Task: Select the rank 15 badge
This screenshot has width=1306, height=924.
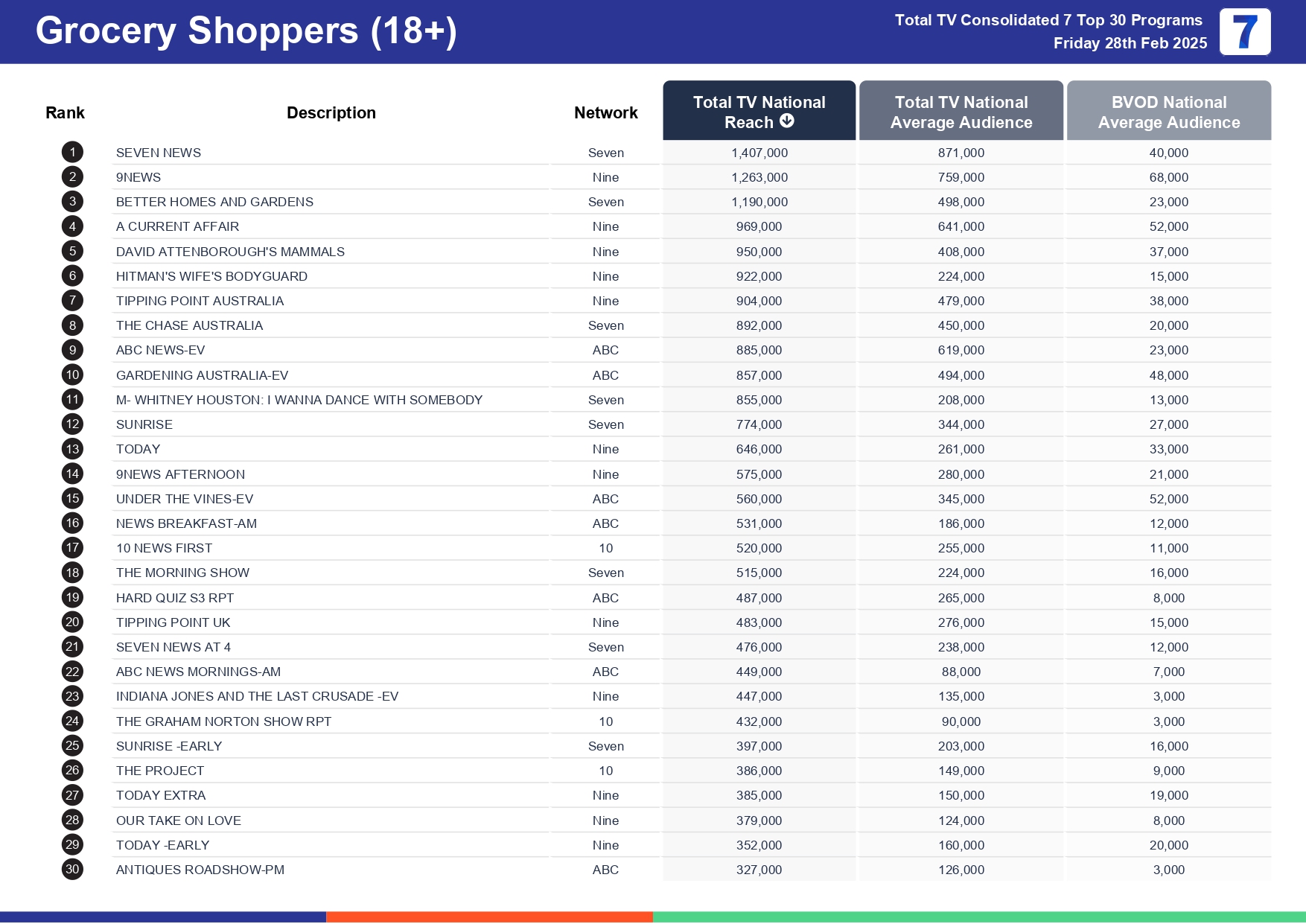Action: coord(72,499)
